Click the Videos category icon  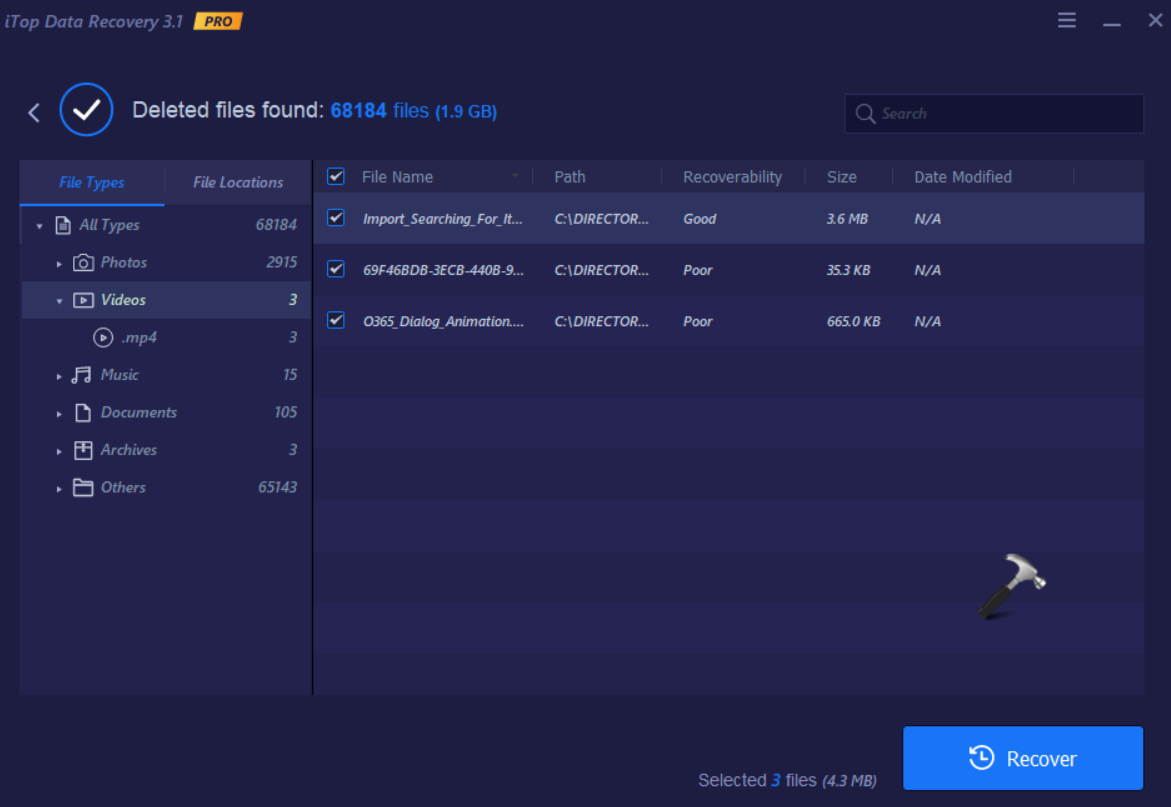coord(83,300)
